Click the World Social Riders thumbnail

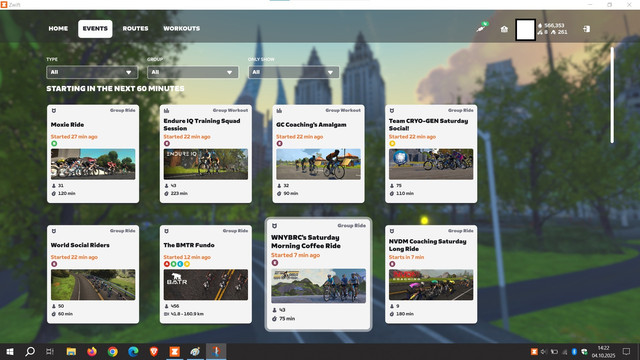[x=93, y=284]
